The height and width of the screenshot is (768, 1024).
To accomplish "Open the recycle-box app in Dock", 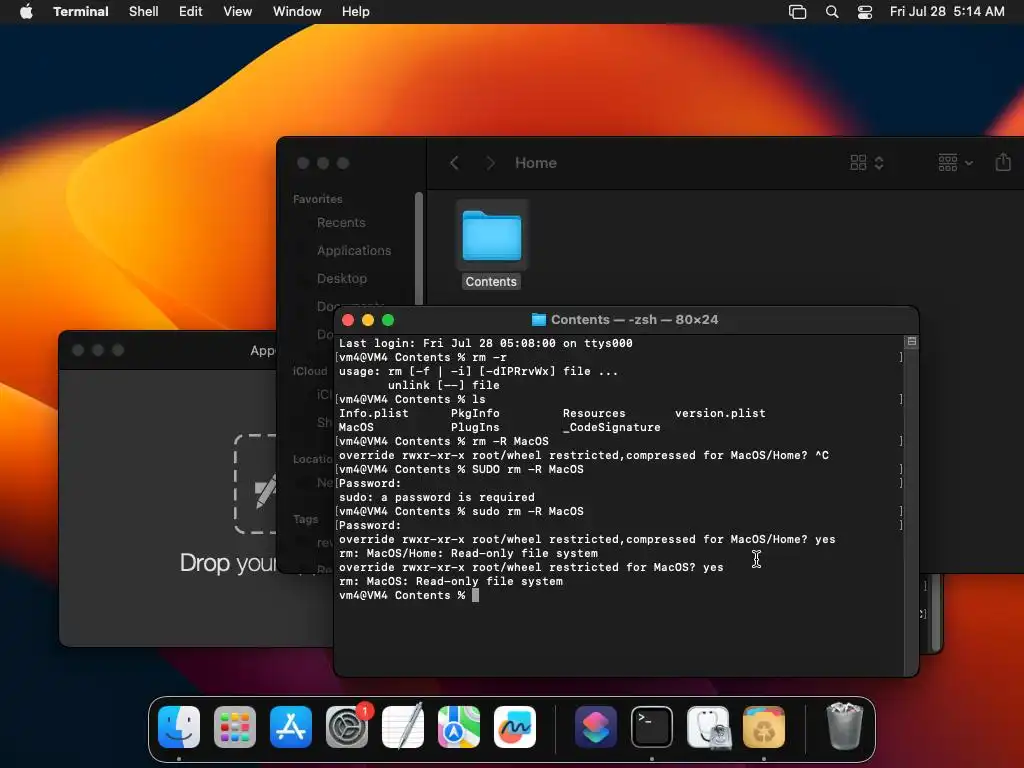I will (764, 727).
